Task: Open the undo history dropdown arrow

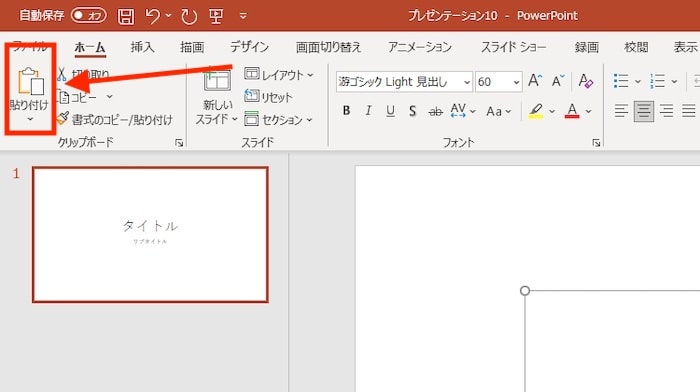Action: pyautogui.click(x=168, y=16)
